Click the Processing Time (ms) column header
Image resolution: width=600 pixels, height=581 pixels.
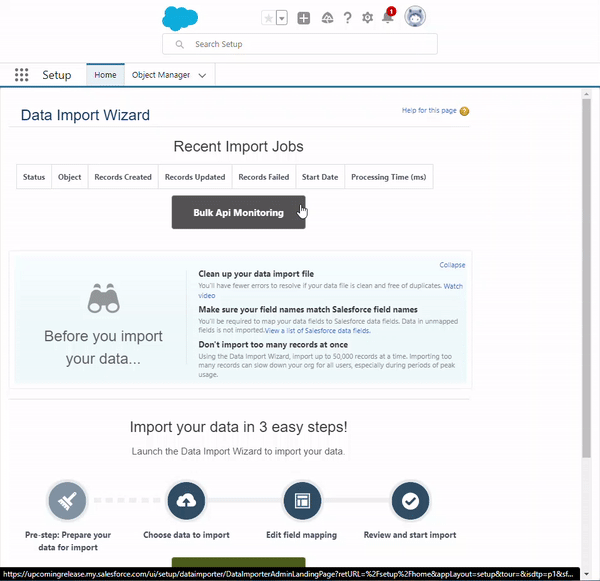tap(389, 177)
